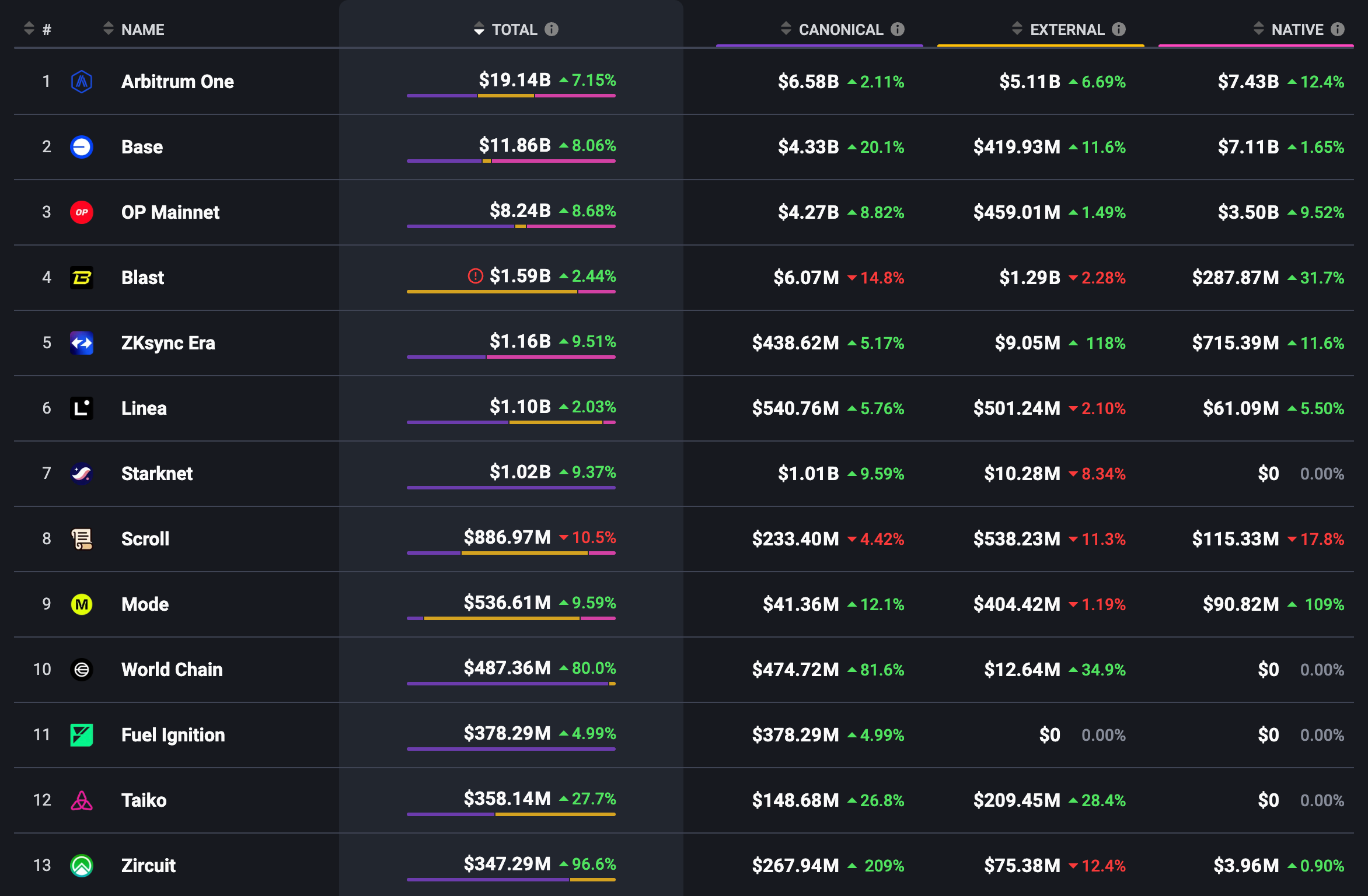
Task: Click the Blast yellow B logo
Action: 82,278
